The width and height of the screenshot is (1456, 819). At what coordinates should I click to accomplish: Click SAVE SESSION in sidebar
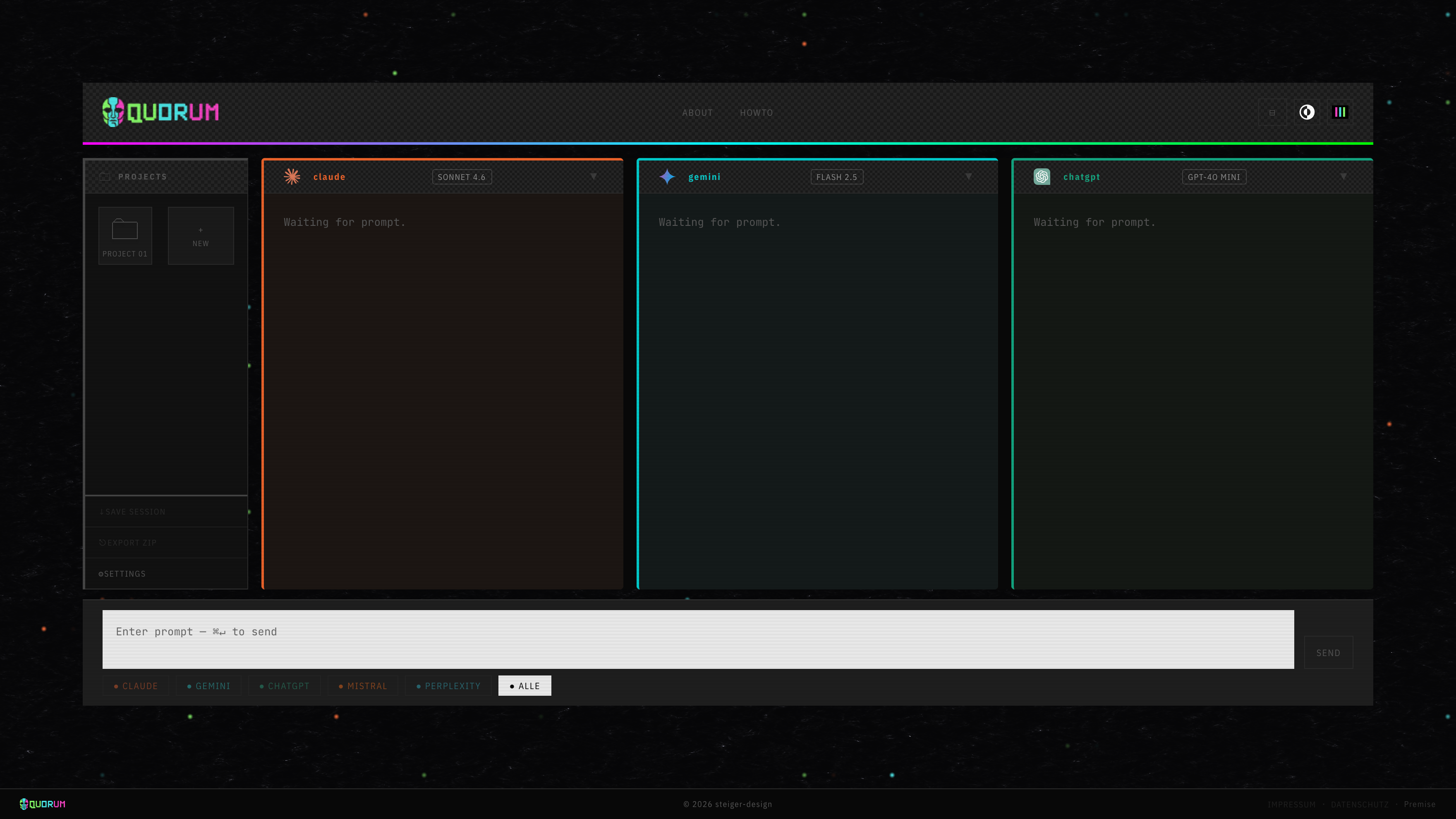(x=166, y=512)
